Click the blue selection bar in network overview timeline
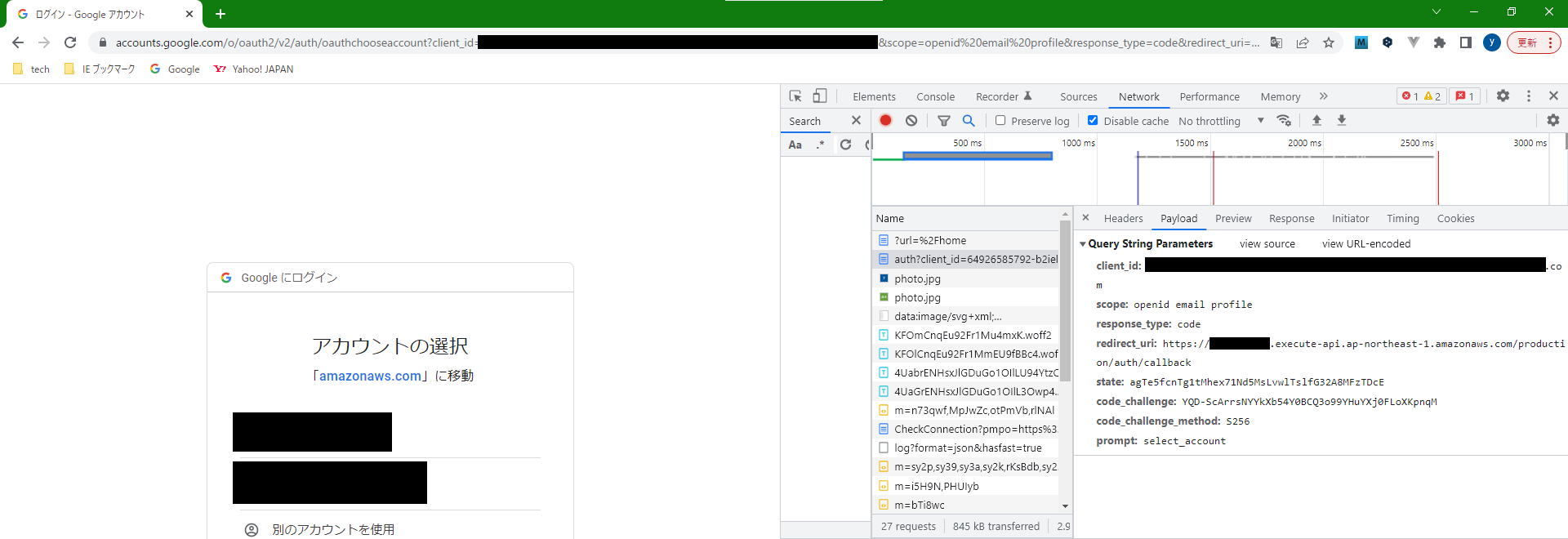The image size is (1568, 539). tap(978, 156)
